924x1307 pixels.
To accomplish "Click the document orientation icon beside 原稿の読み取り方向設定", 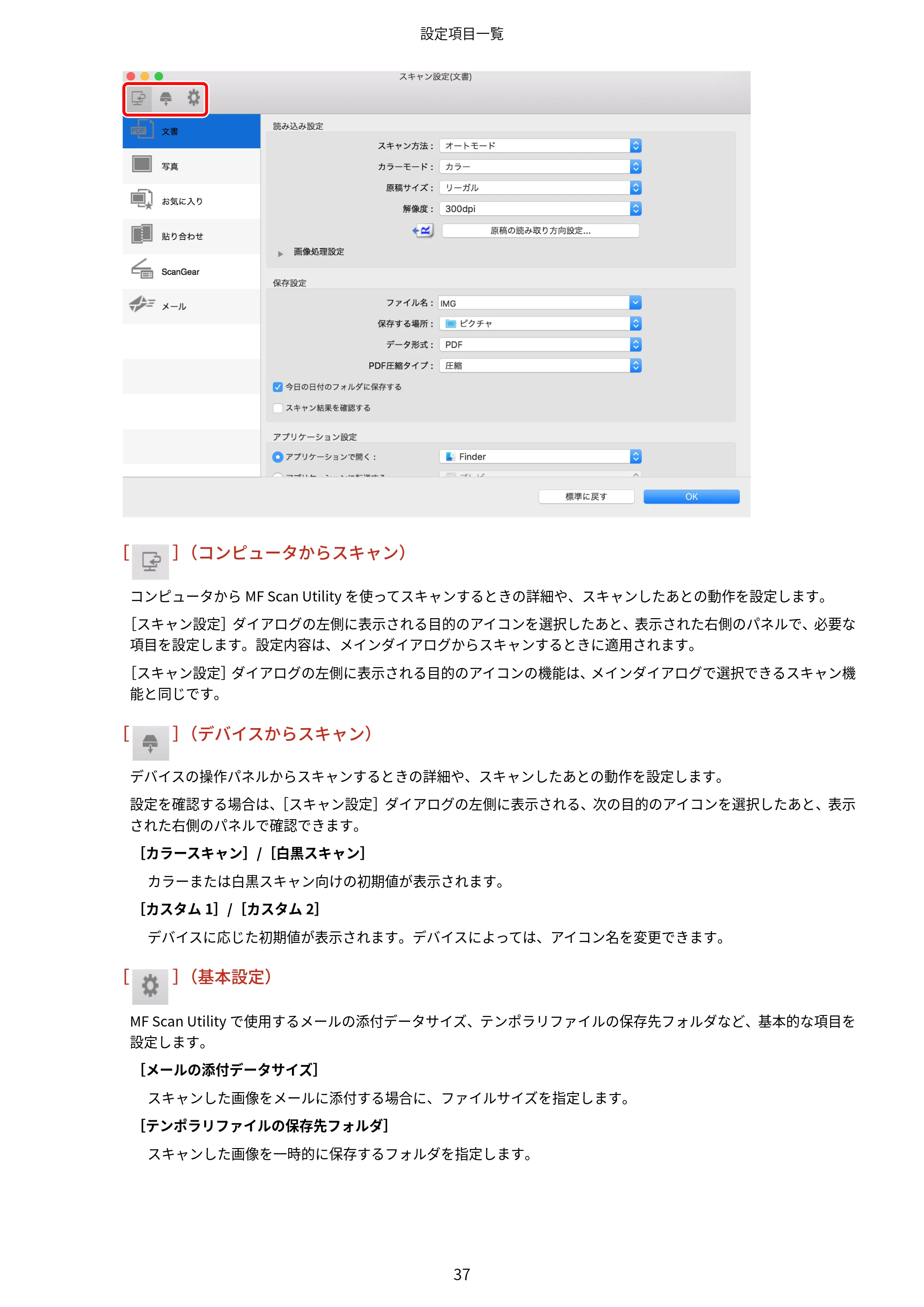I will [x=423, y=231].
